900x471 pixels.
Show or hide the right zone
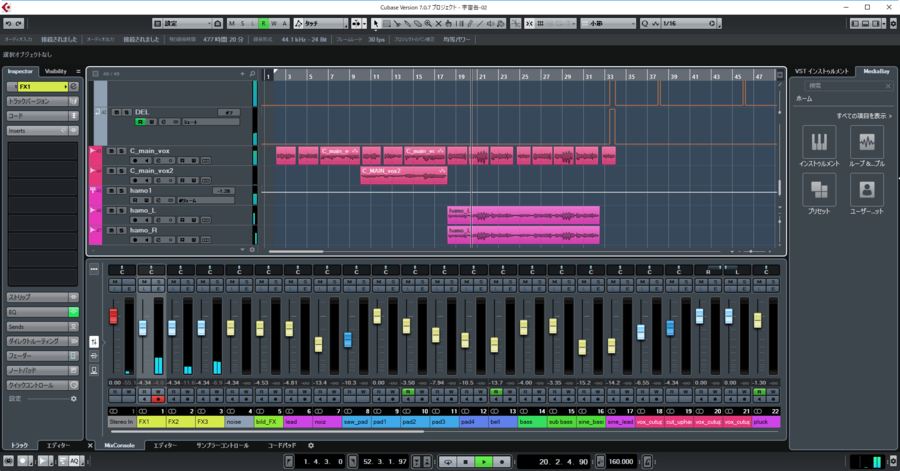(876, 24)
